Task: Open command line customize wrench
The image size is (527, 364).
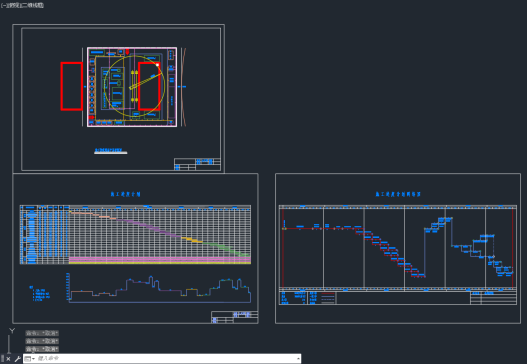Action: pos(17,359)
